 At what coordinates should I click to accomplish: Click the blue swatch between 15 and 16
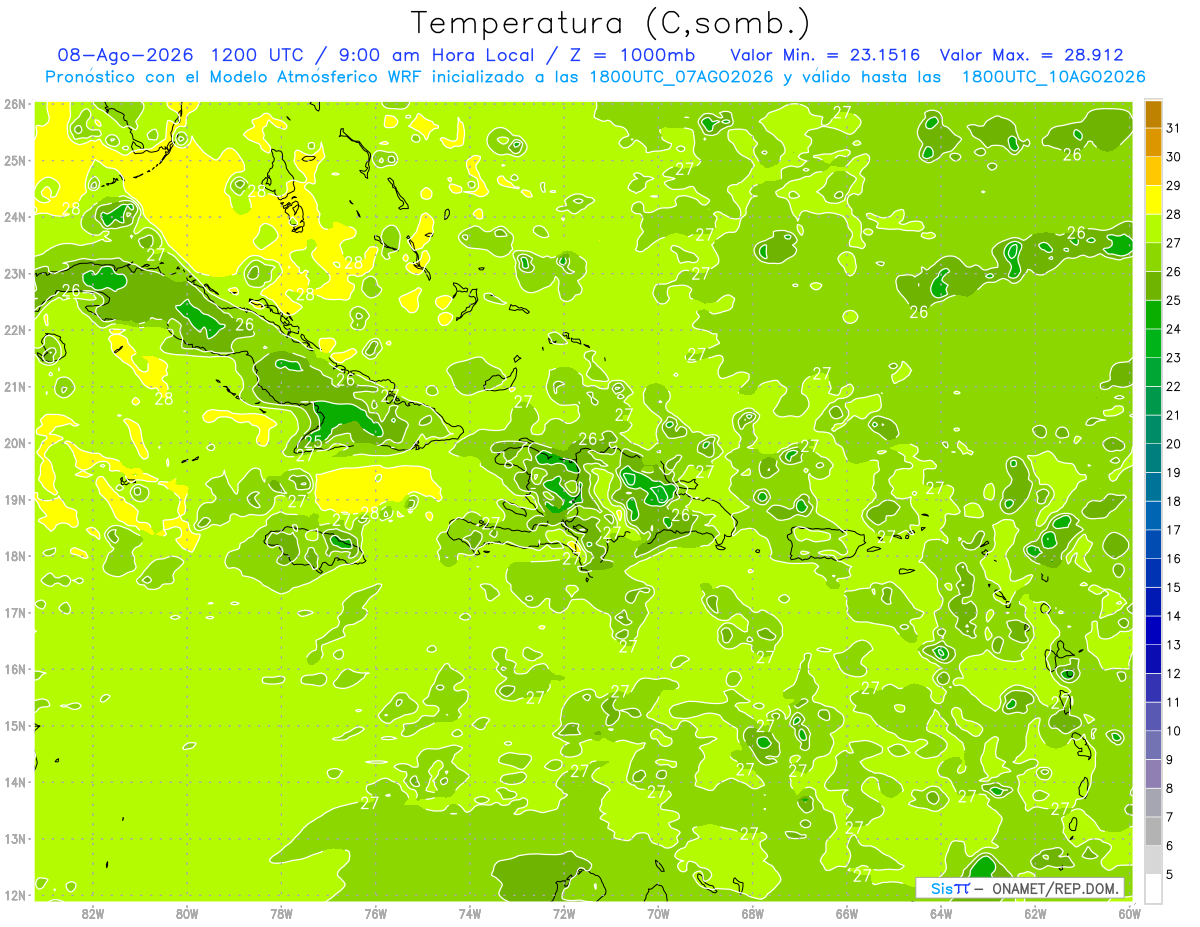(1153, 572)
